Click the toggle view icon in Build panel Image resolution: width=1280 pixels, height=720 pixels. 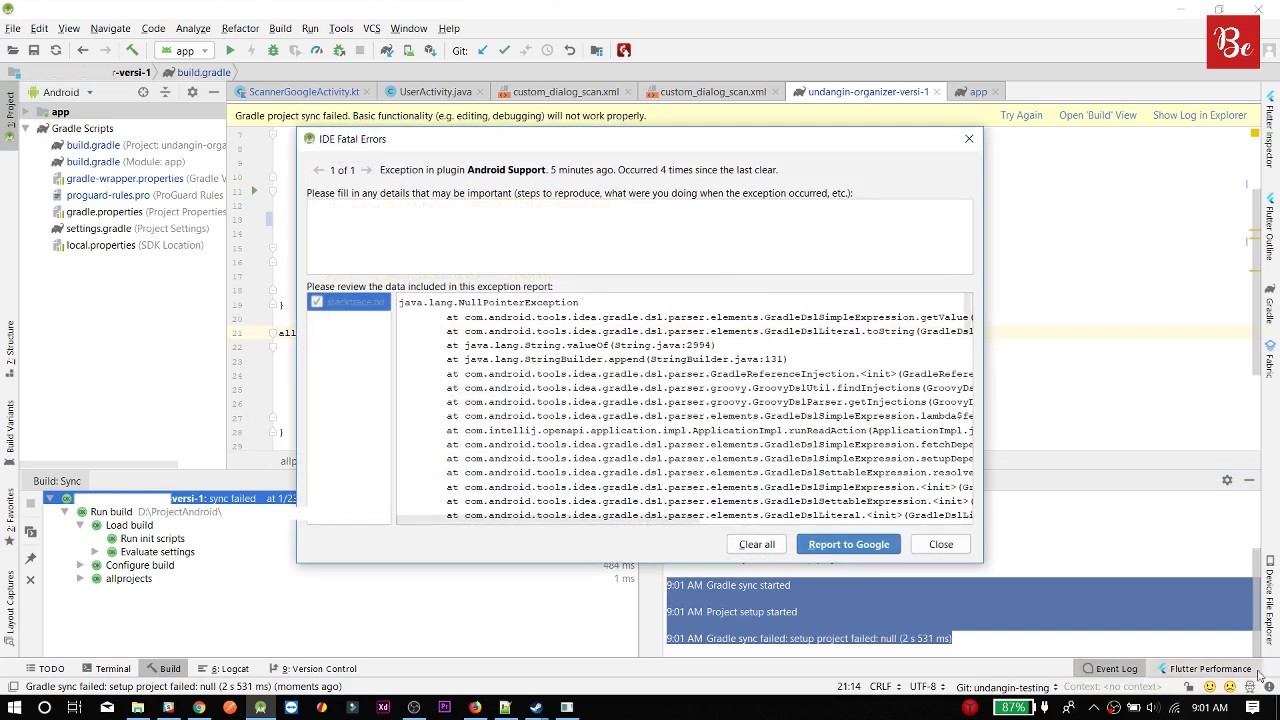[x=30, y=532]
